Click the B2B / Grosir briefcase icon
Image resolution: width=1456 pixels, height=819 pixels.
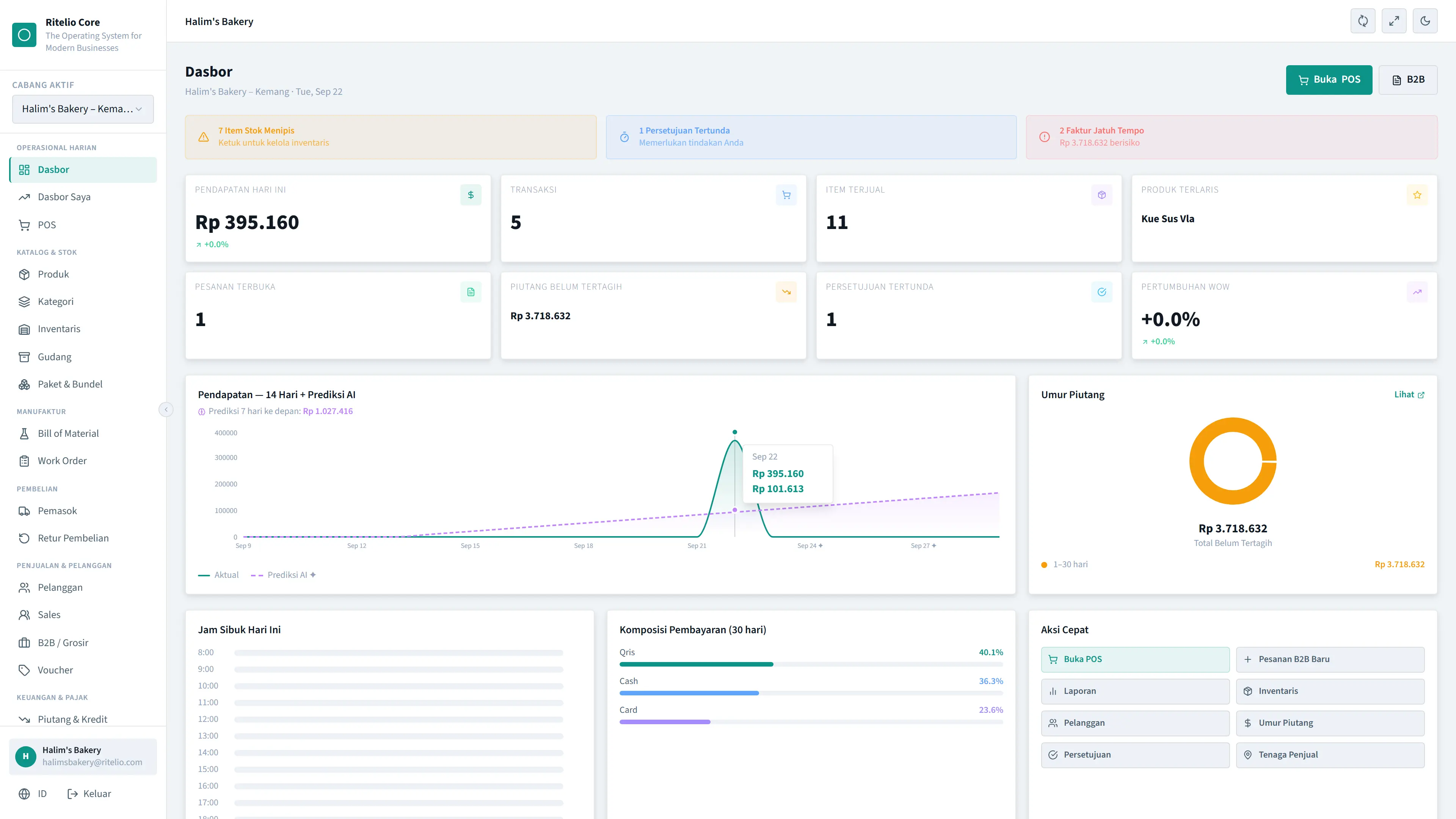tap(24, 643)
